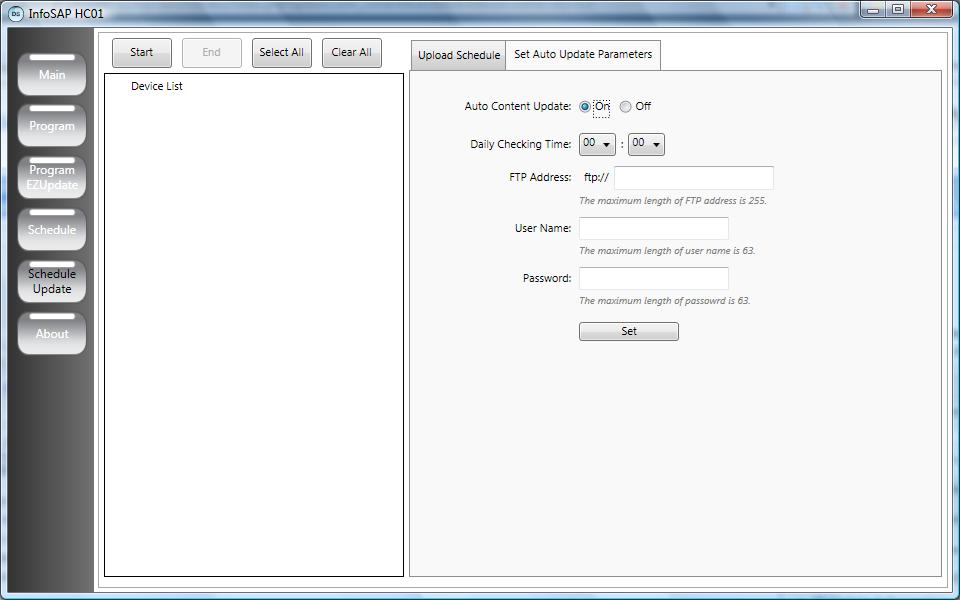Open the Main sidebar section
The height and width of the screenshot is (600, 960).
coord(52,75)
